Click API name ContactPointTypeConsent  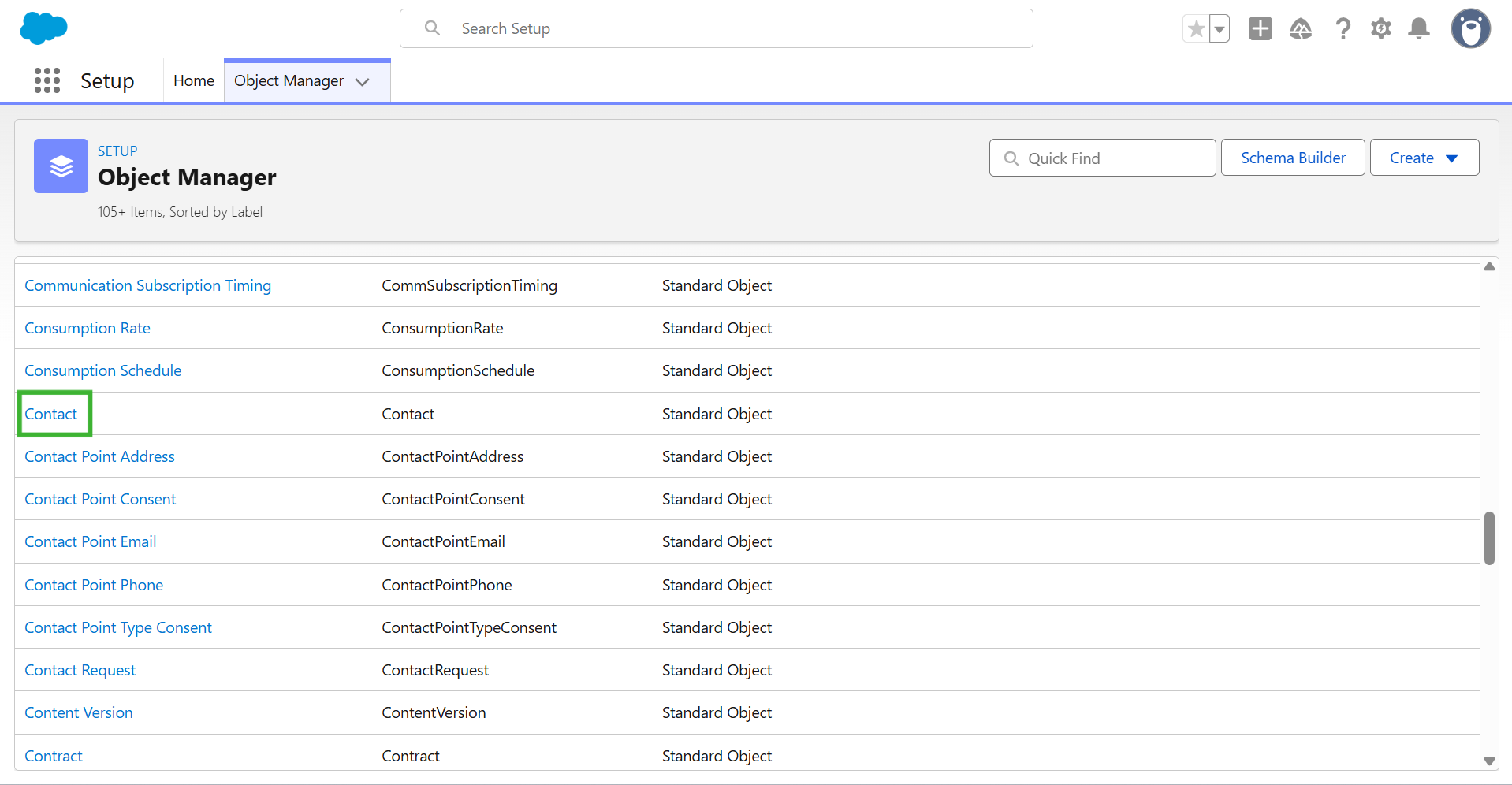coord(469,627)
